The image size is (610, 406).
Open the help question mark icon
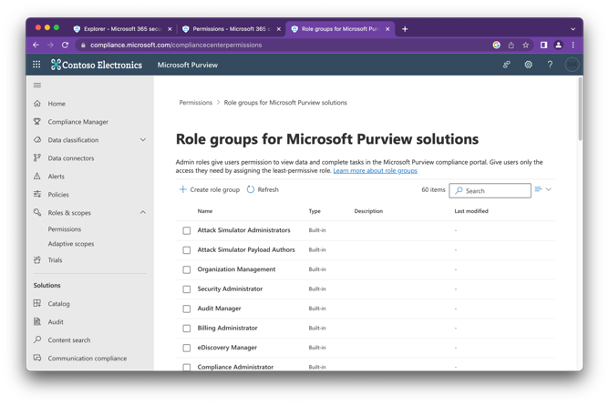coord(550,65)
